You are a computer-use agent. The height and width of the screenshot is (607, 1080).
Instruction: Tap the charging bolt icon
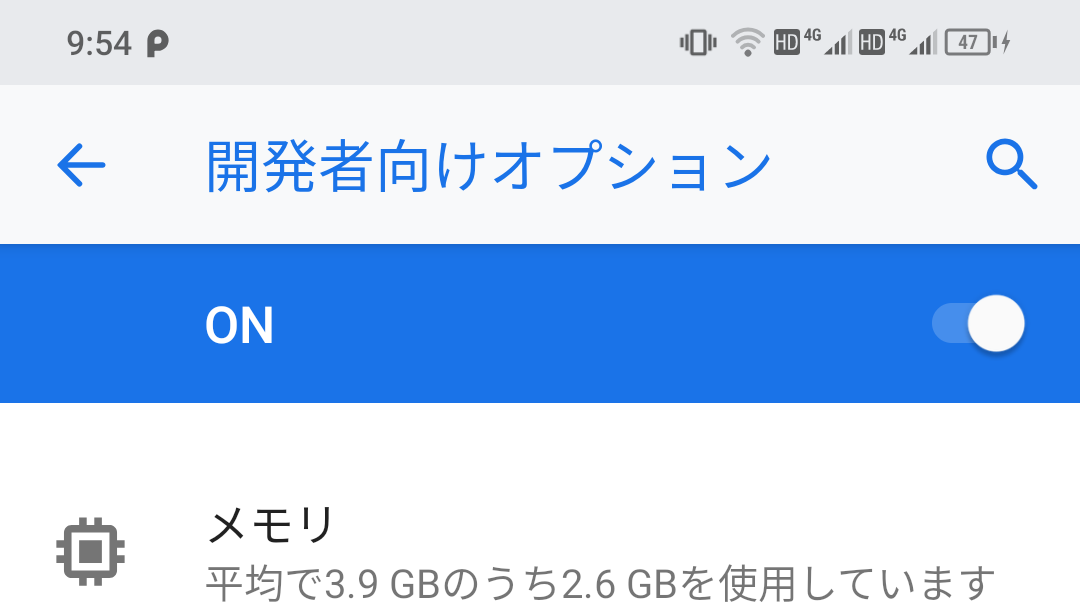(1006, 43)
